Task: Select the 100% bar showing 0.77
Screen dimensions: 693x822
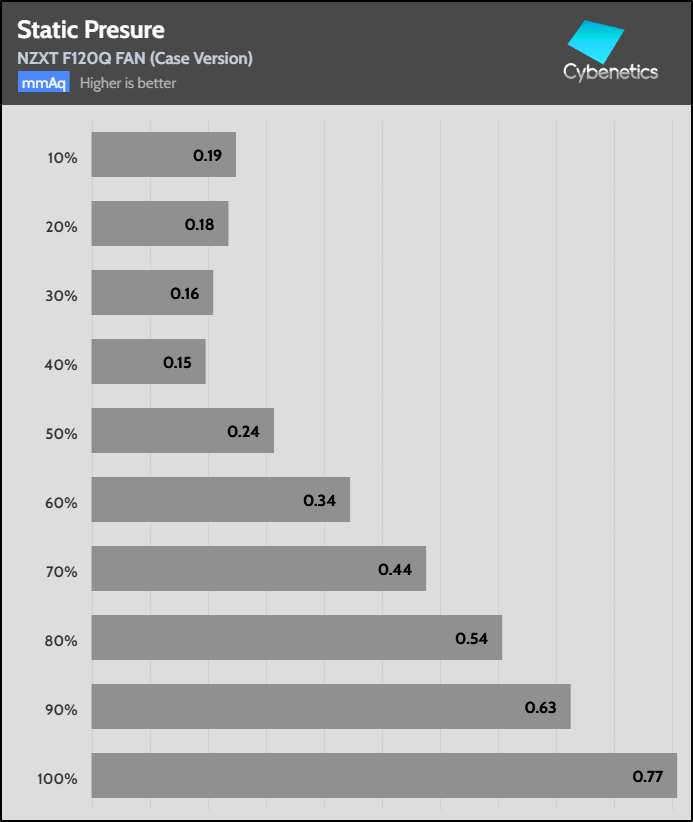Action: tap(384, 775)
